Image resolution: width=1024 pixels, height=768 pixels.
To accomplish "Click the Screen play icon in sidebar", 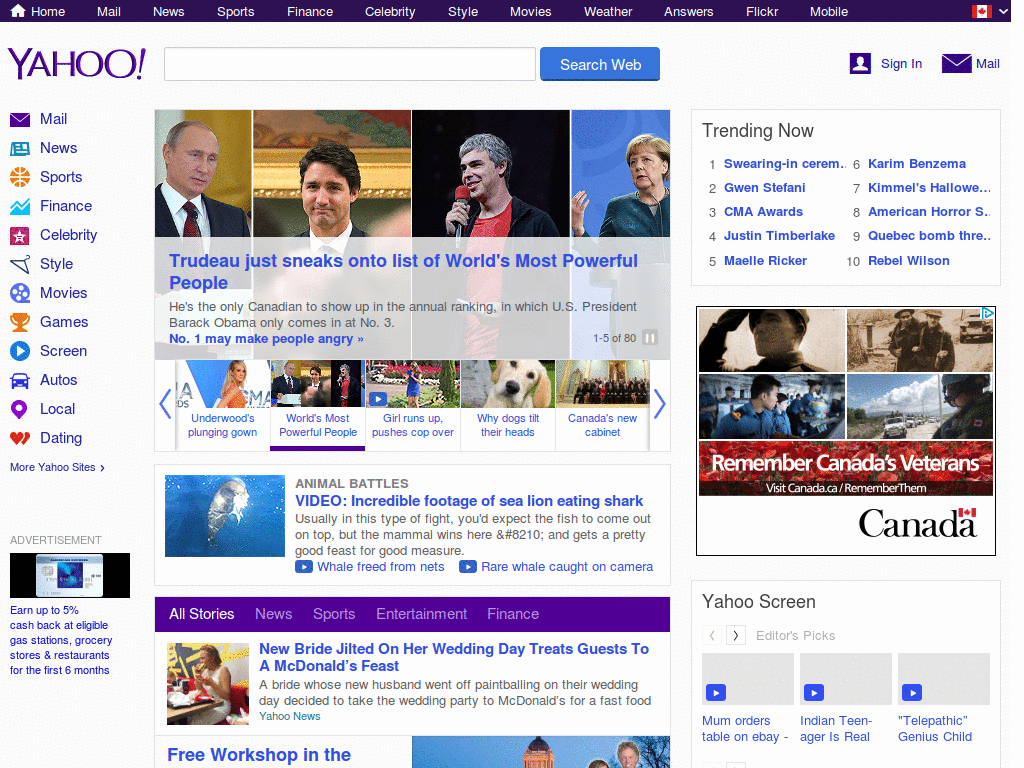I will pyautogui.click(x=20, y=351).
